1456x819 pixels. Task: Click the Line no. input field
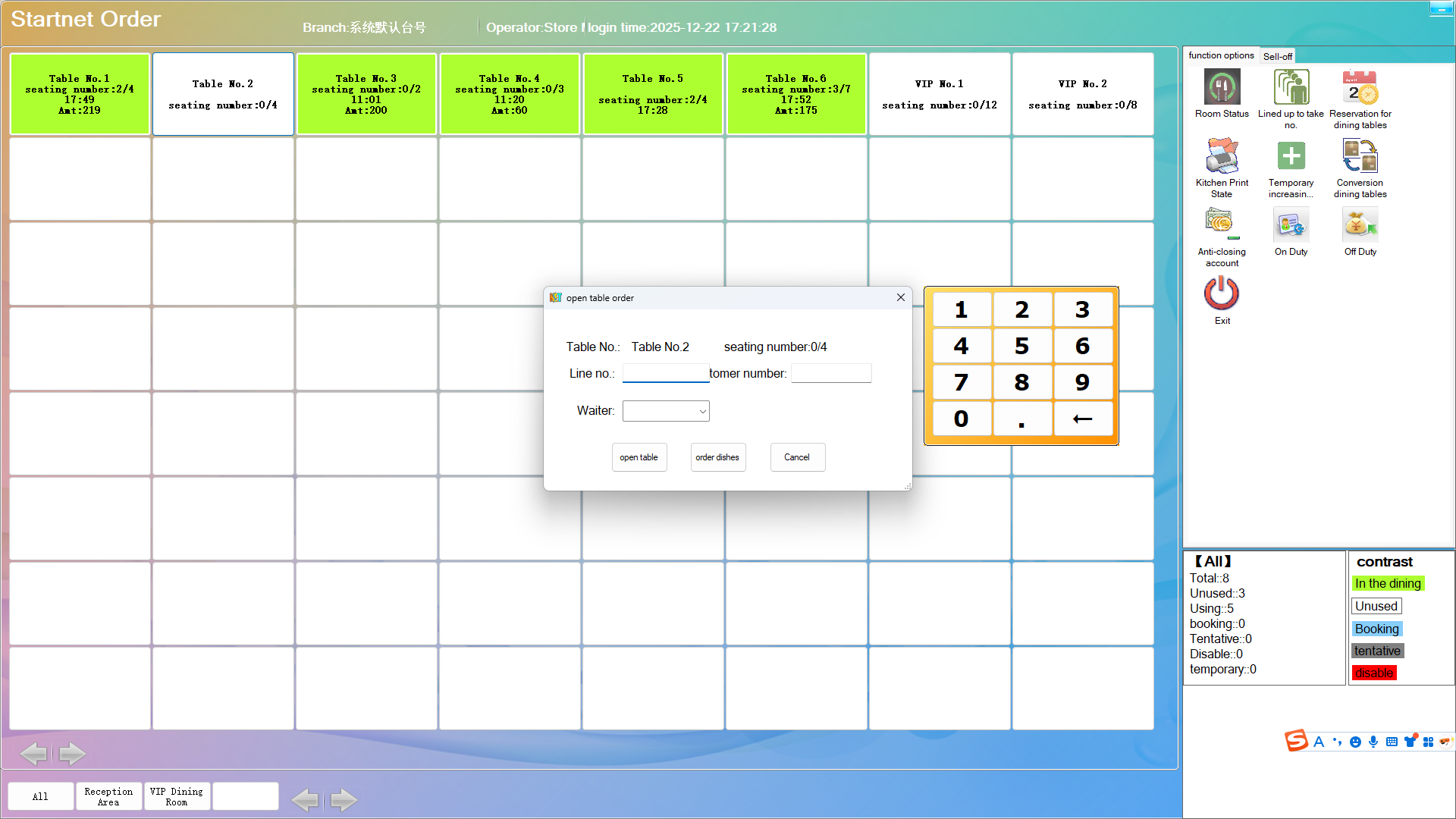coord(665,373)
